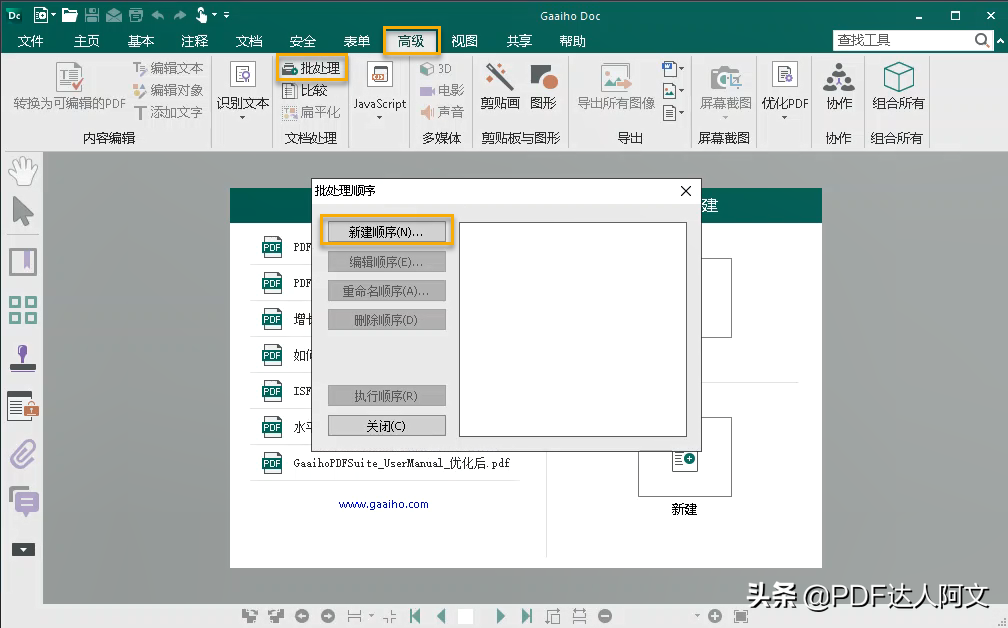Go to the last page button
Viewport: 1008px width, 628px height.
coord(526,616)
